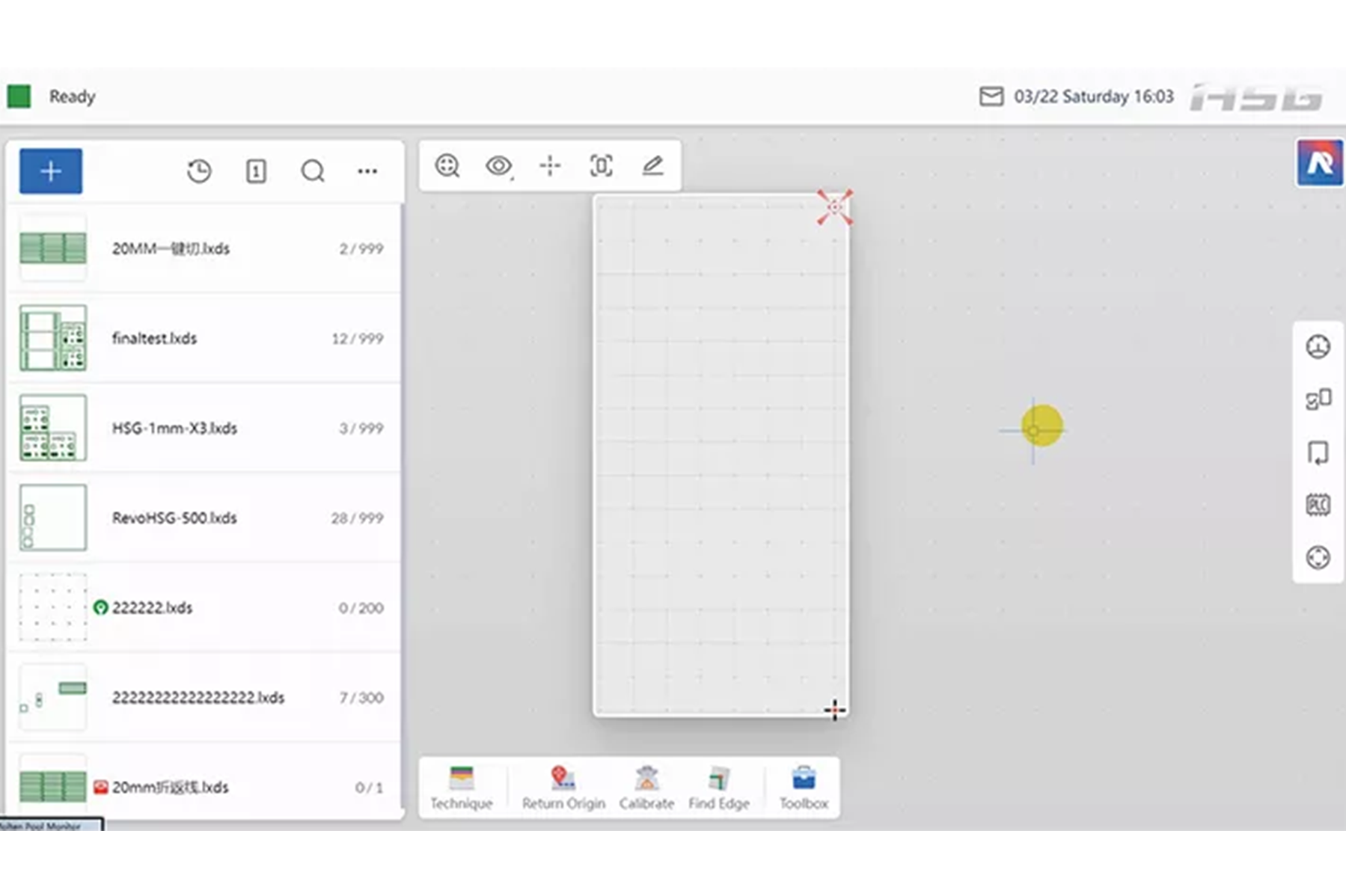The image size is (1346, 896).
Task: Click Find Edge button
Action: 719,788
